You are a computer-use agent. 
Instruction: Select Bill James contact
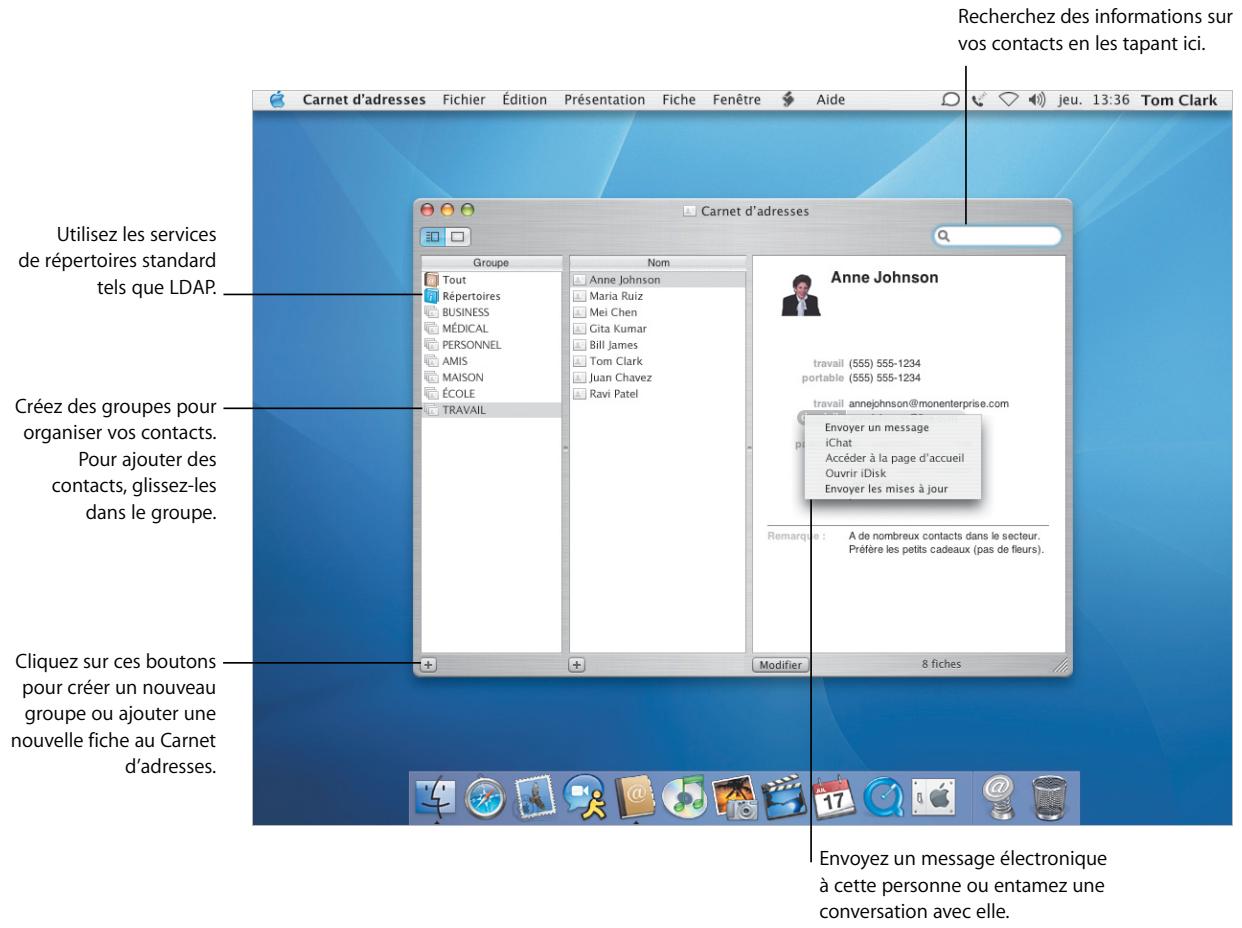[658, 344]
